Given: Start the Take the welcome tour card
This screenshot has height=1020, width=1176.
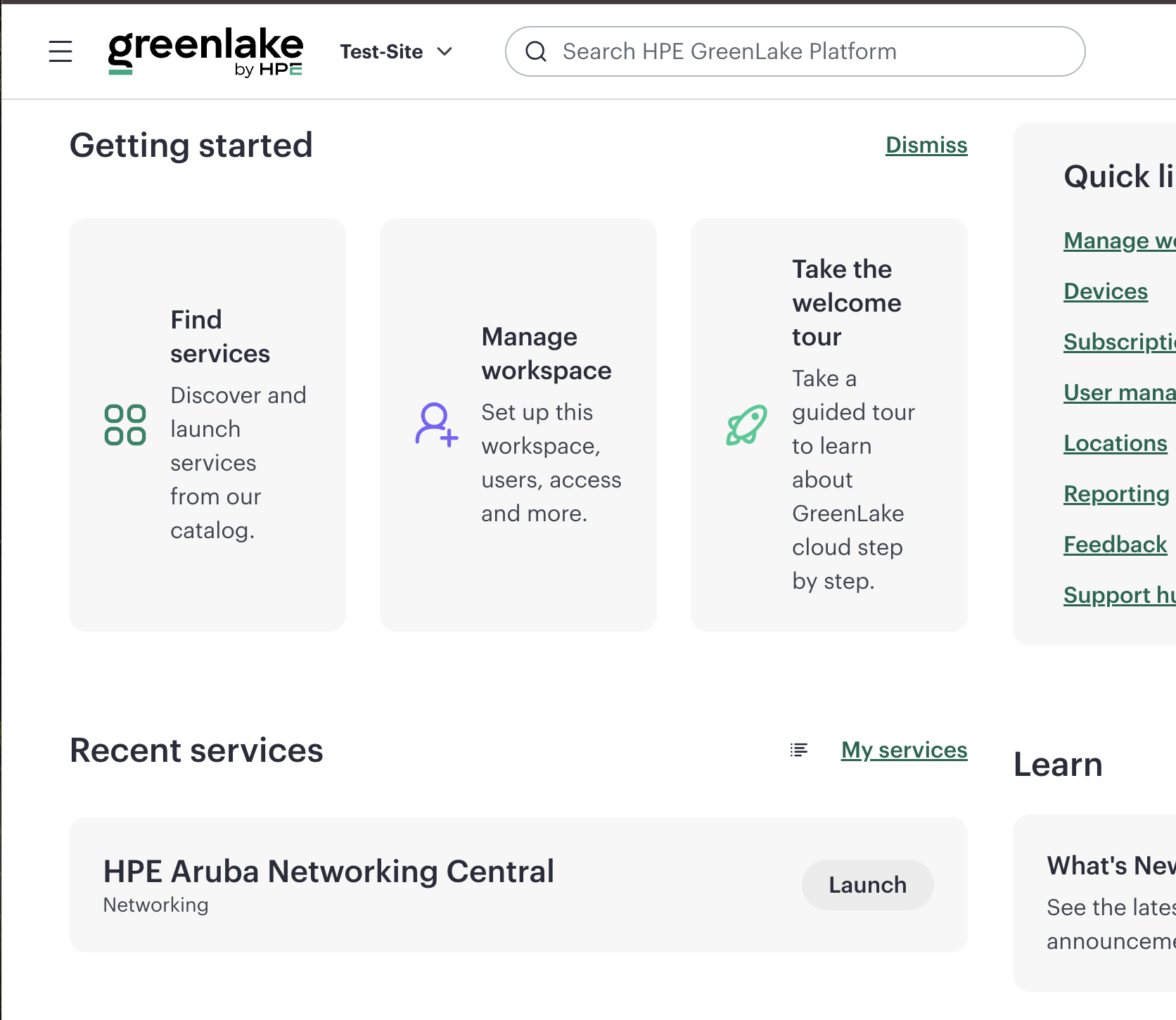Looking at the screenshot, I should coord(829,425).
